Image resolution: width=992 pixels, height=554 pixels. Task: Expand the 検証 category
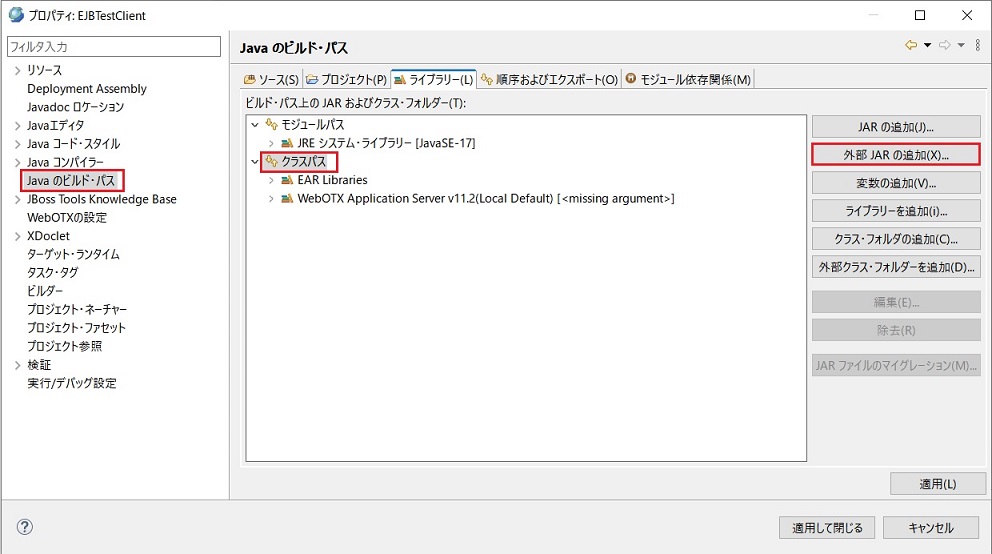tap(17, 365)
